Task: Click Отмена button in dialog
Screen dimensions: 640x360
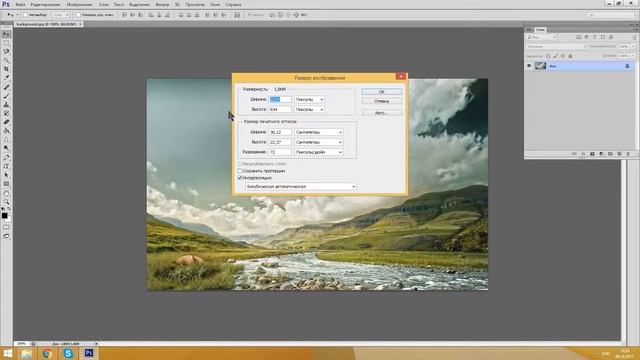Action: tap(382, 101)
